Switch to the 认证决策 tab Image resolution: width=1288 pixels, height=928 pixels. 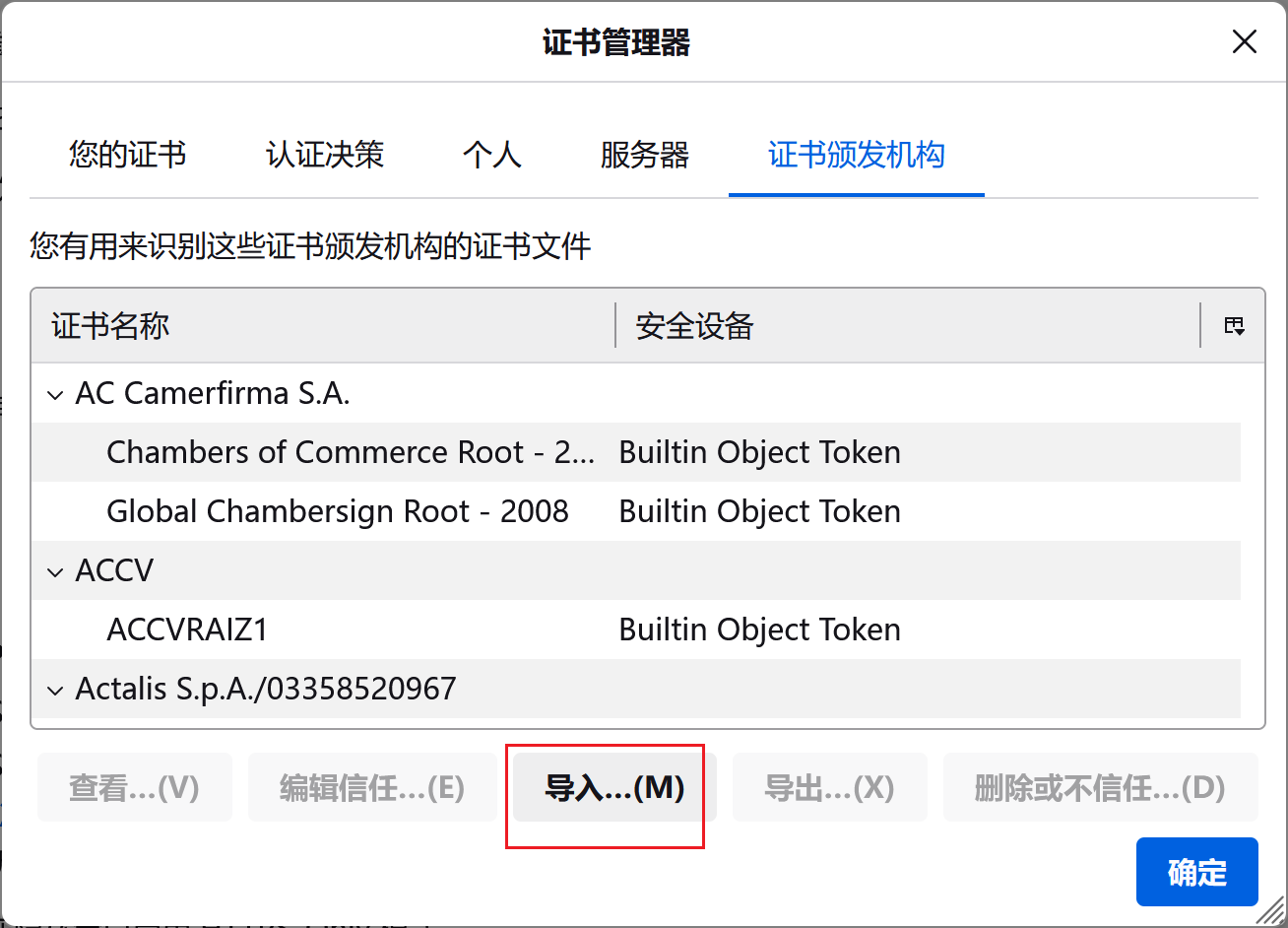[x=324, y=155]
